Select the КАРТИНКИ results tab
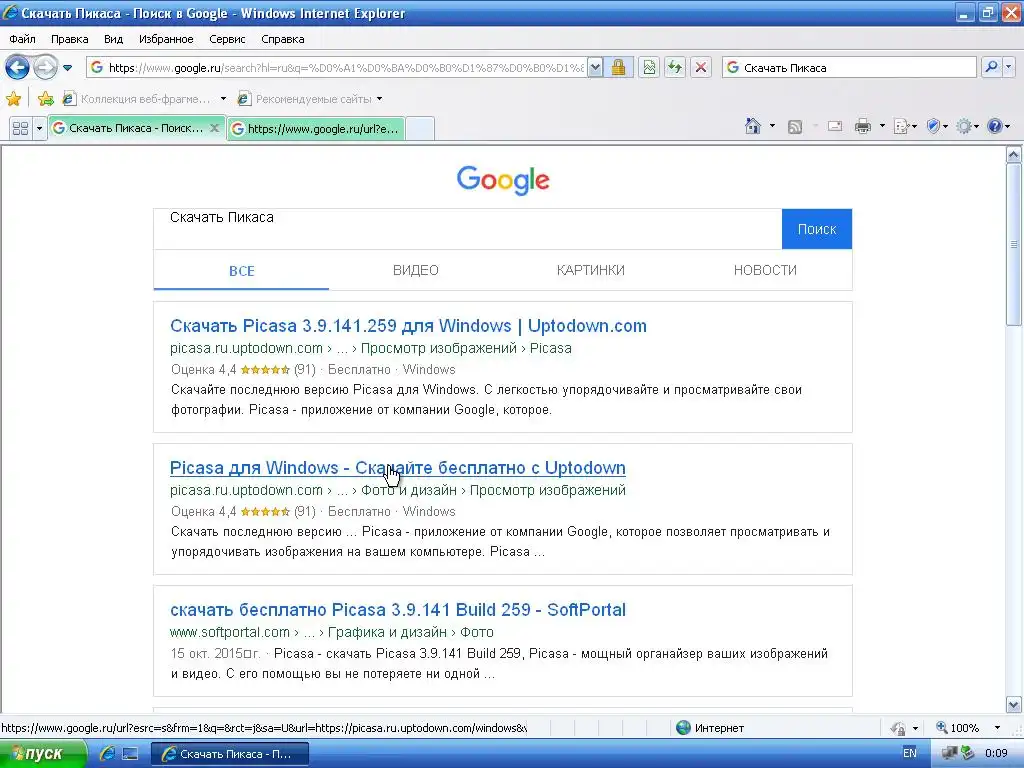This screenshot has height=768, width=1024. coord(590,270)
